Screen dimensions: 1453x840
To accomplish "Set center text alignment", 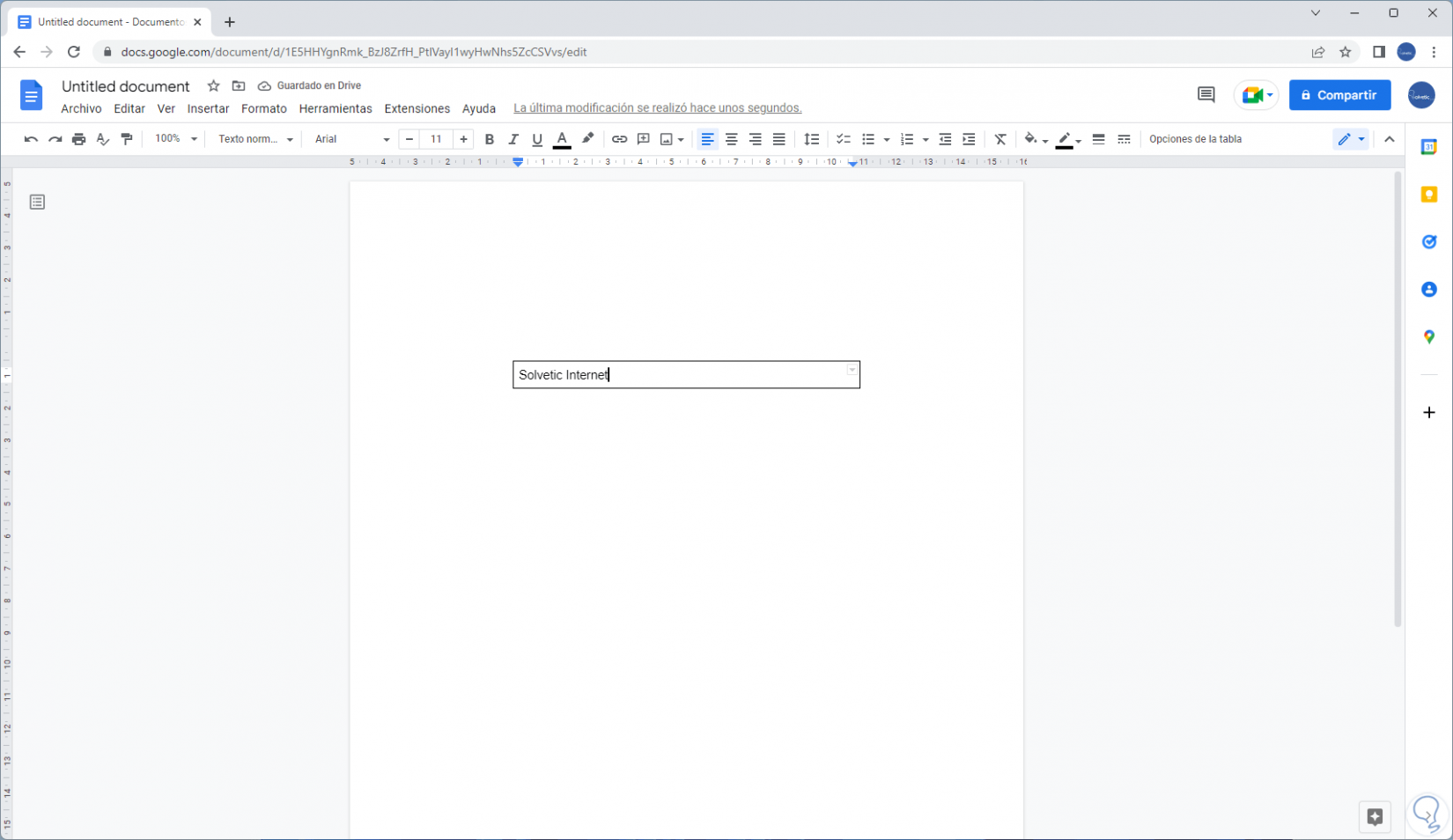I will click(731, 139).
